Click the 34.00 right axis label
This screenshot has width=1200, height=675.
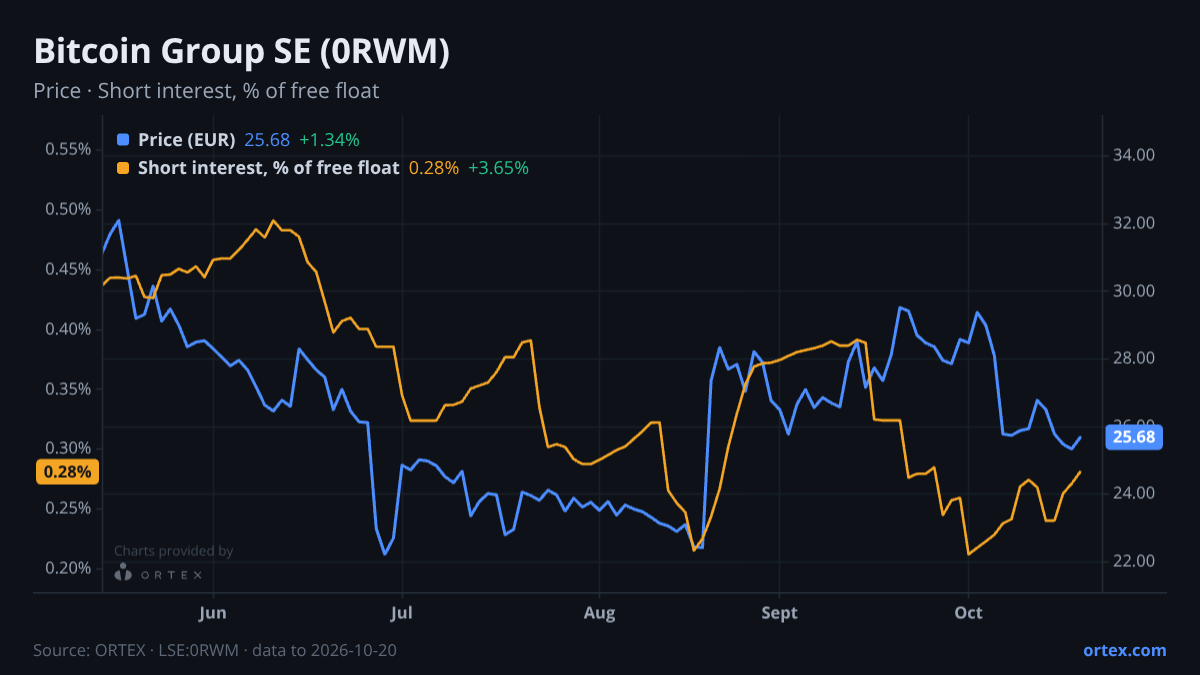1134,155
